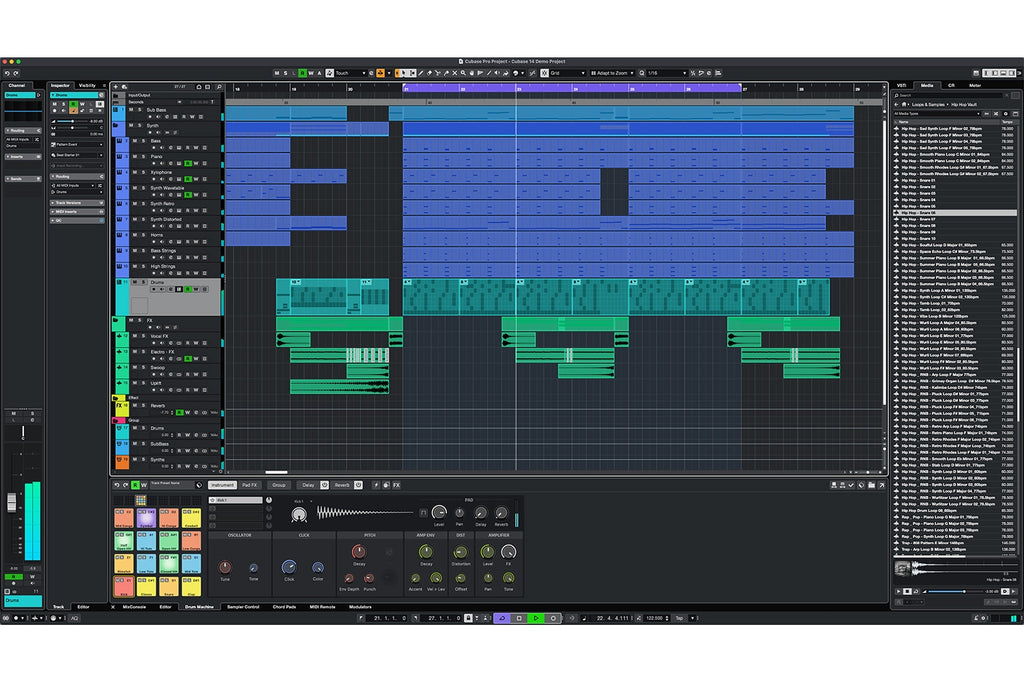Open the Sampler Control tab
This screenshot has height=683, width=1024.
(x=243, y=607)
